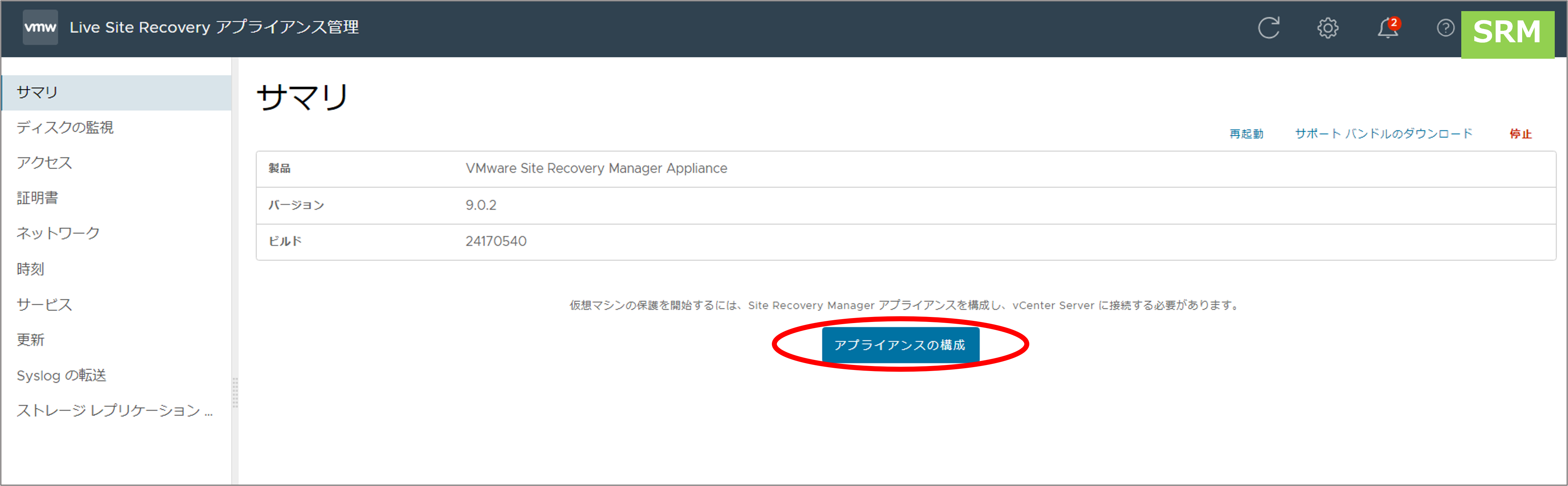Screen dimensions: 1568x486
Task: Select サマリ in the sidebar
Action: 116,92
